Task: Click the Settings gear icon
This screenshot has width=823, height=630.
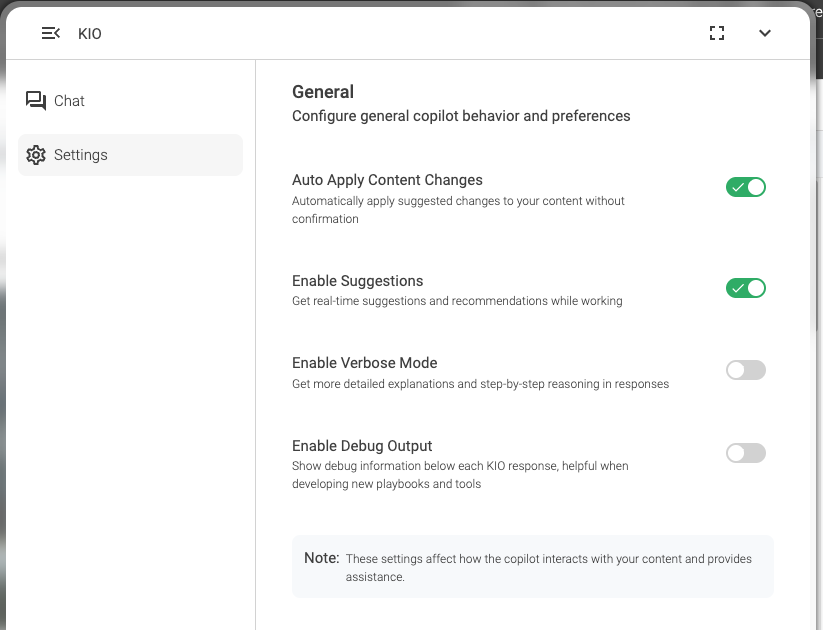Action: 36,155
